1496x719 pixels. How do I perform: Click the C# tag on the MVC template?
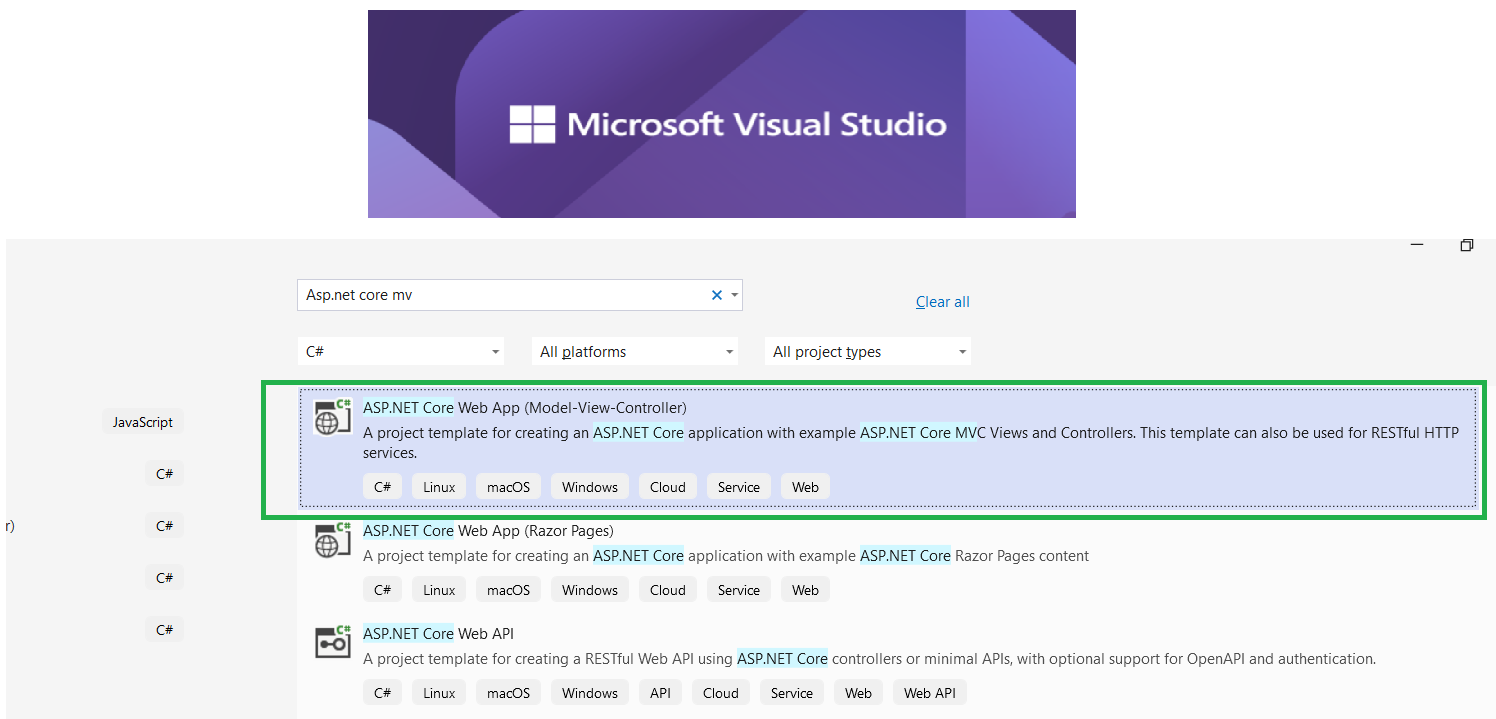coord(382,487)
